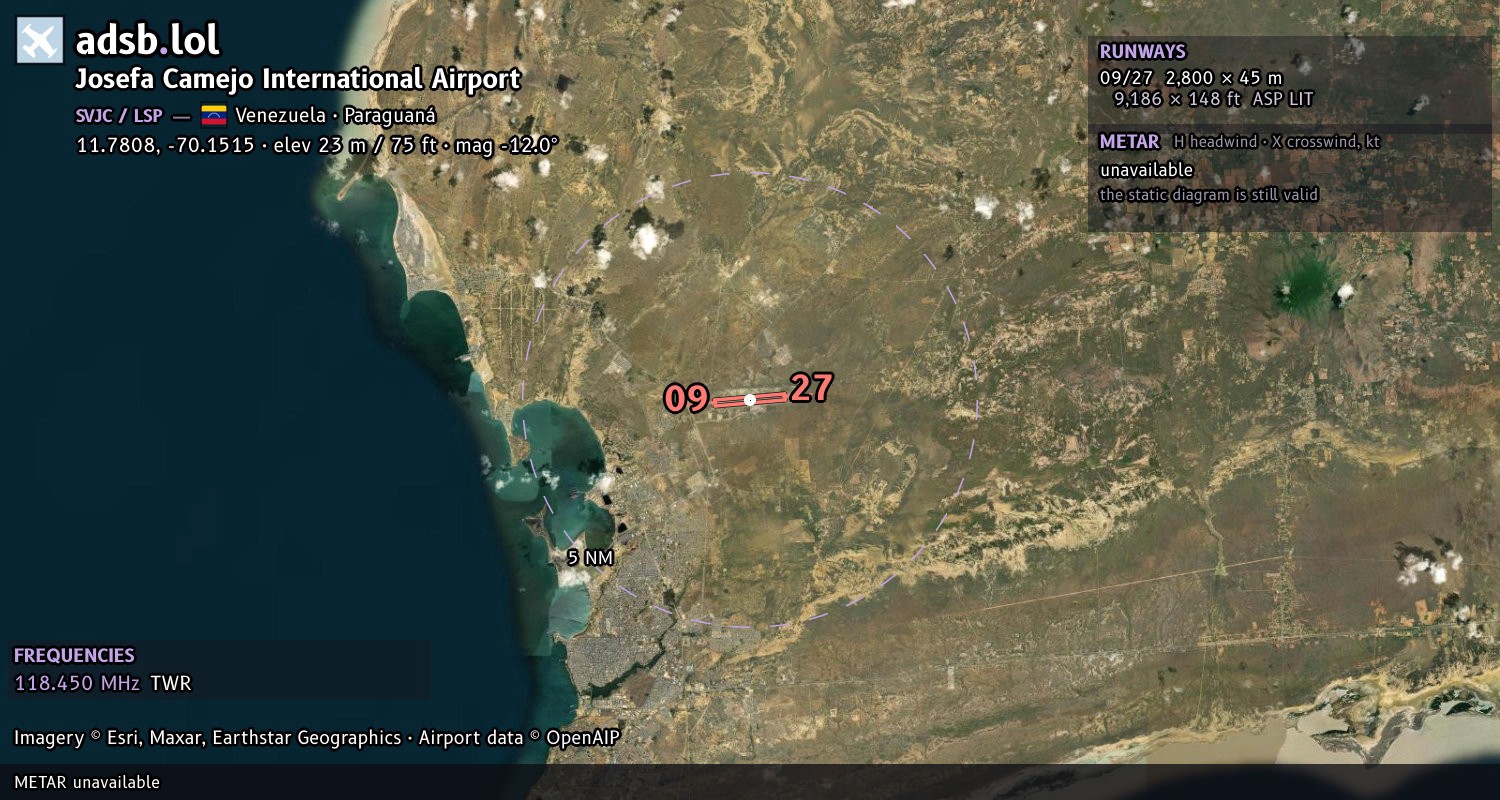Click the adsb.lol site title

147,41
